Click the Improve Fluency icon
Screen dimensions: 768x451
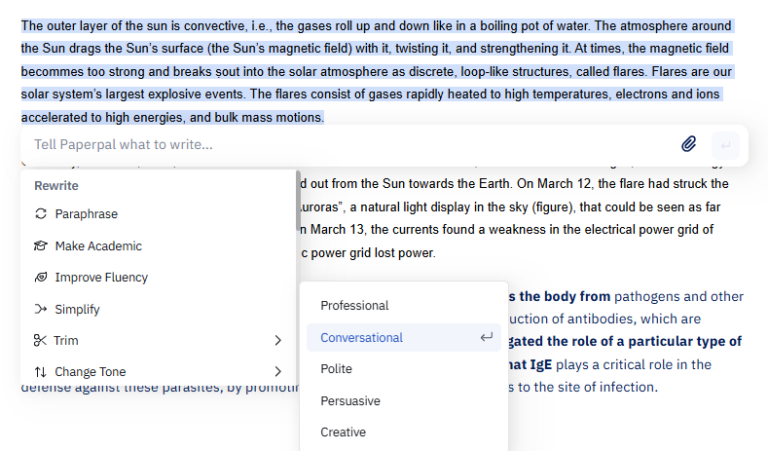[x=41, y=277]
